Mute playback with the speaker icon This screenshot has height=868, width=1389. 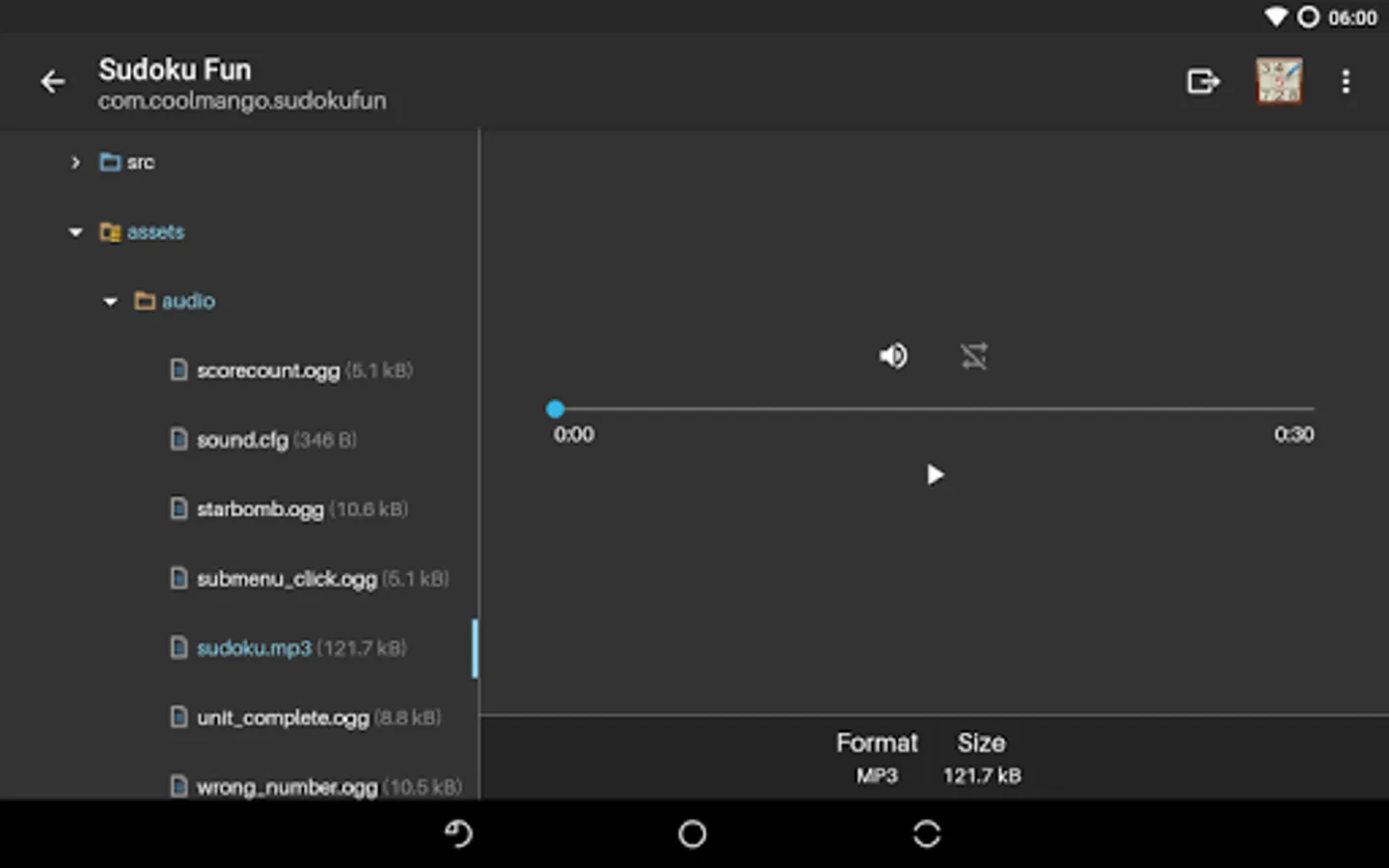pos(893,356)
